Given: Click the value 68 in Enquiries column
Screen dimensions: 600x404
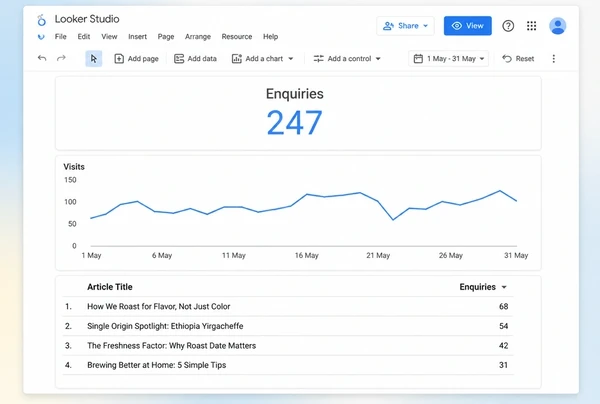Looking at the screenshot, I should pos(503,306).
